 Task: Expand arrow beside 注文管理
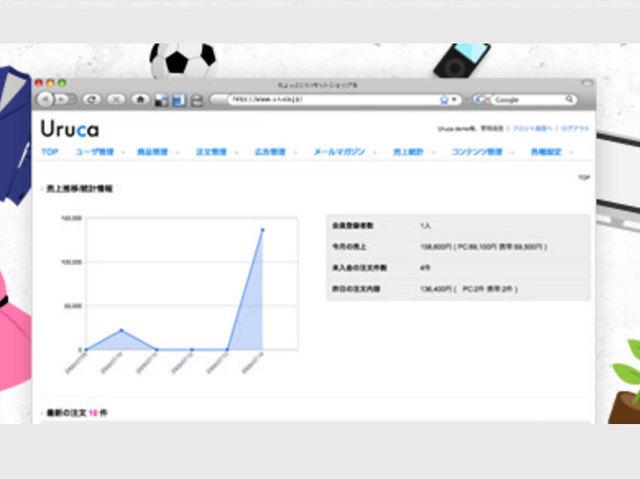pos(236,153)
